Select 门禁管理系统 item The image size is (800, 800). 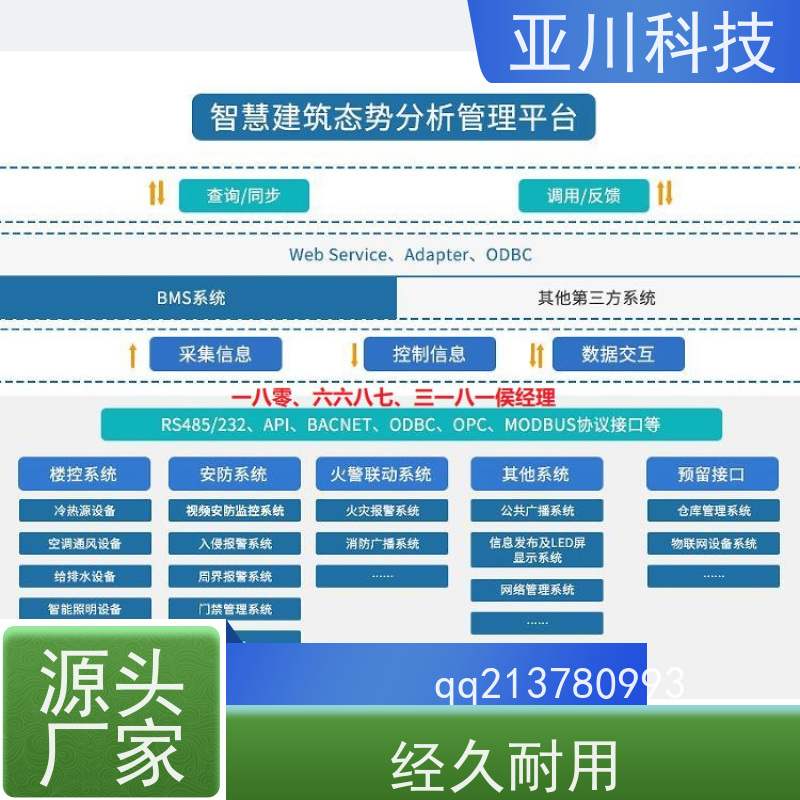tap(235, 609)
